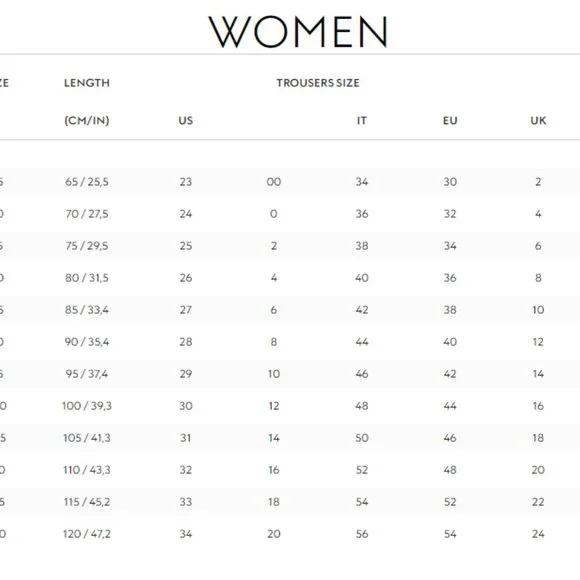This screenshot has width=580, height=580.
Task: Select the (CM/IN) unit subheader
Action: click(87, 121)
